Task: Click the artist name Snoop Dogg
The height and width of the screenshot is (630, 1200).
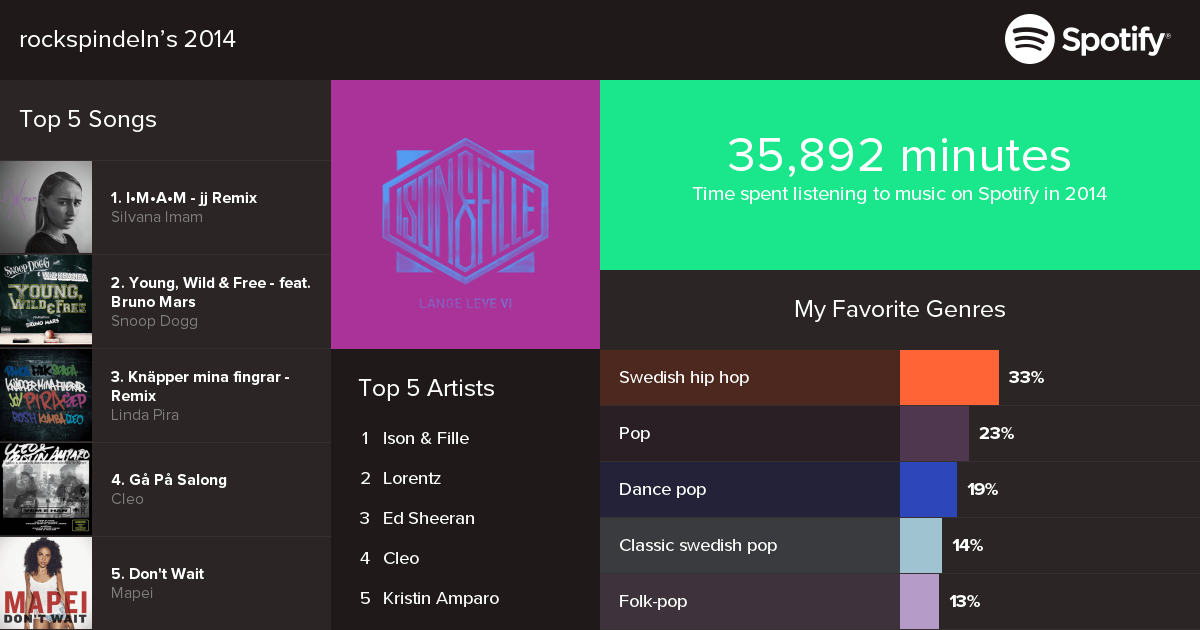Action: coord(155,321)
